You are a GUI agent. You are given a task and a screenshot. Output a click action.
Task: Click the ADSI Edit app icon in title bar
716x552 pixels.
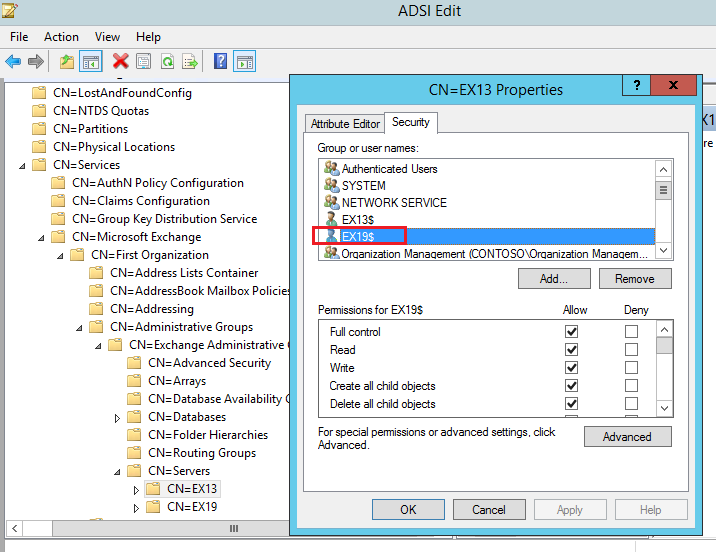10,10
